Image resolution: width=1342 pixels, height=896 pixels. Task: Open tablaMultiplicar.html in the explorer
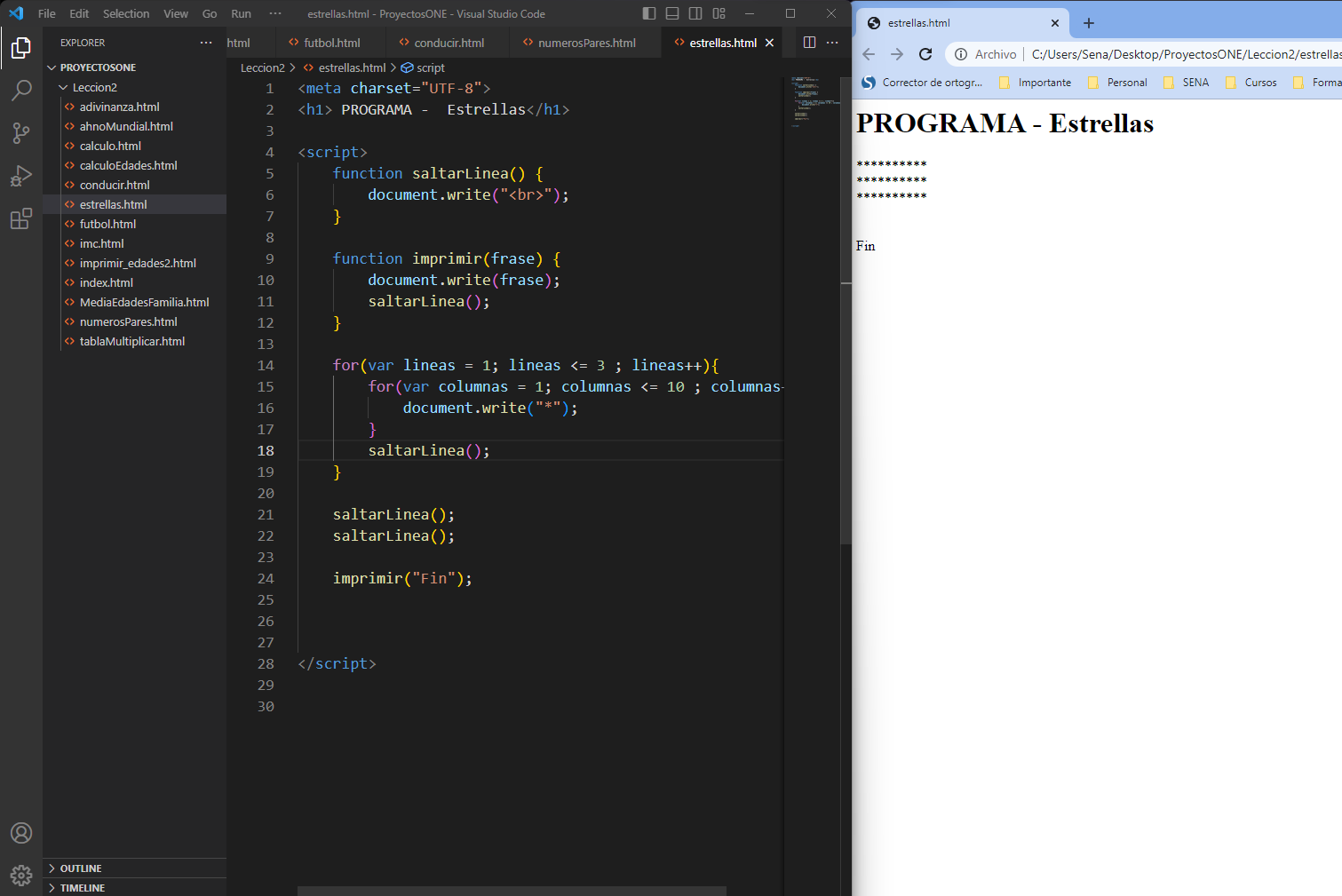click(134, 341)
